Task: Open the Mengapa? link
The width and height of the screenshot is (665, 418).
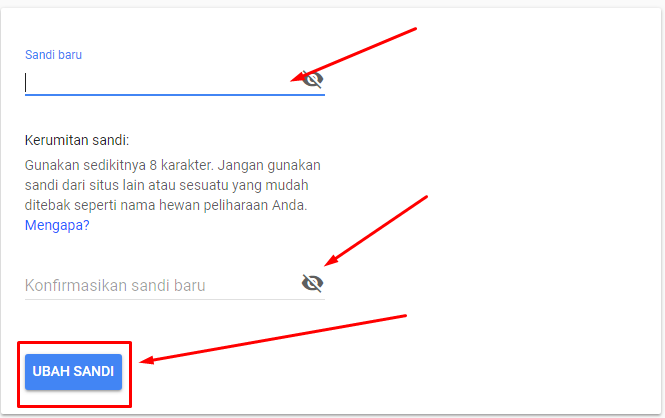Action: [x=57, y=225]
